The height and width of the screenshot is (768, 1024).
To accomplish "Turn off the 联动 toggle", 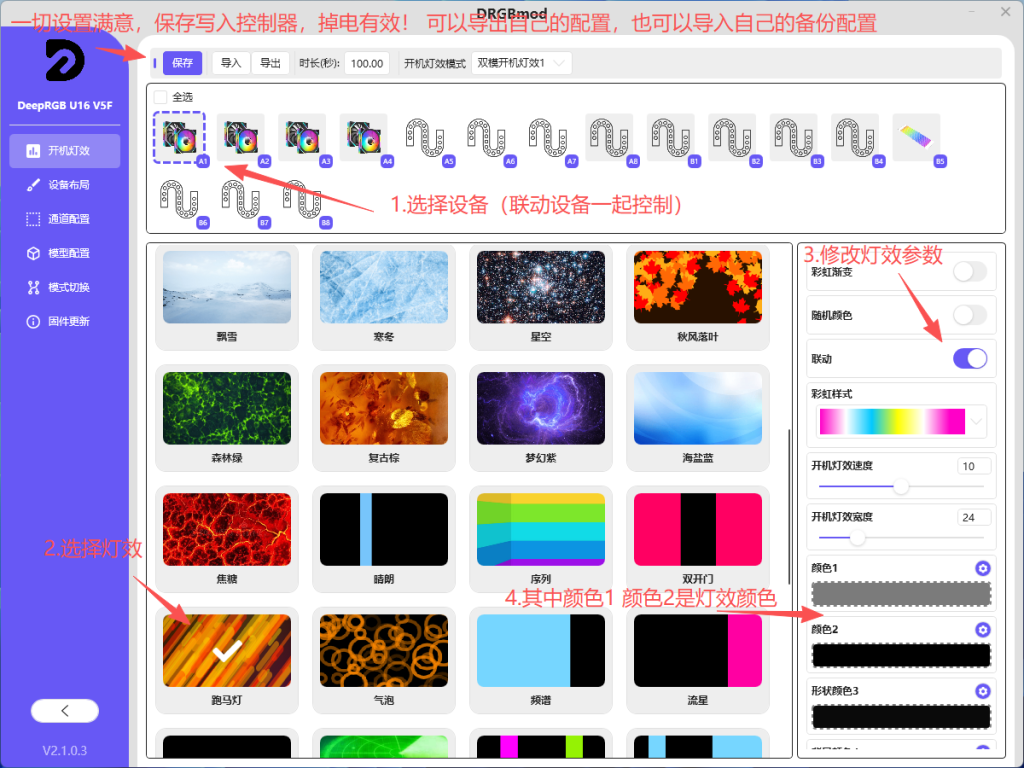I will tap(969, 359).
